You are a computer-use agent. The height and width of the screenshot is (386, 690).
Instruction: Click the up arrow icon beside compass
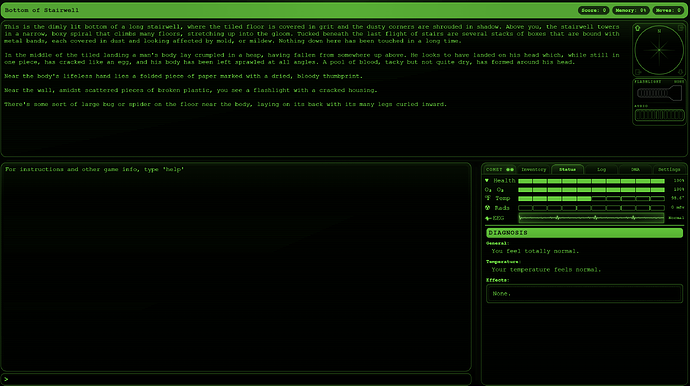[x=637, y=28]
